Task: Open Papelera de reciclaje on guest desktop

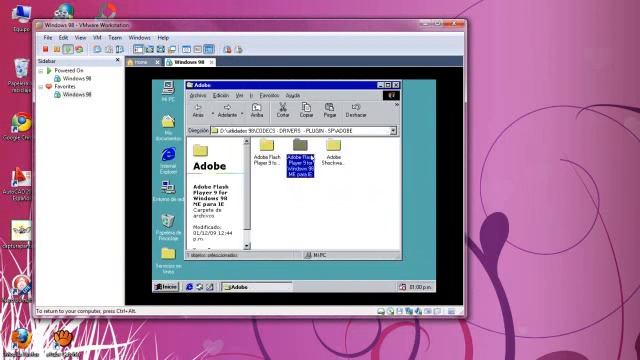Action: pyautogui.click(x=168, y=227)
